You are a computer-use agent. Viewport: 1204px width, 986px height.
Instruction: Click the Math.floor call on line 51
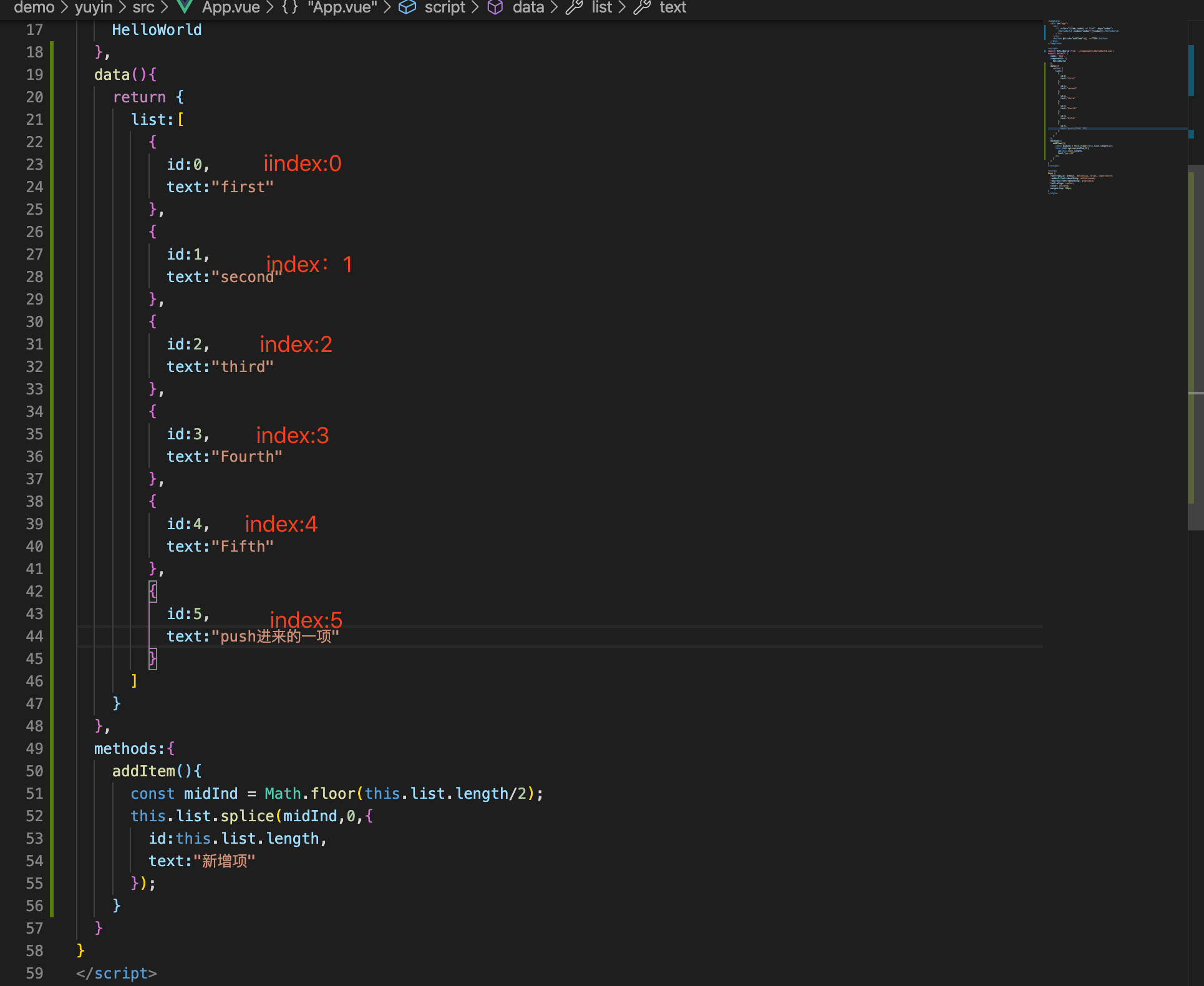[x=310, y=794]
